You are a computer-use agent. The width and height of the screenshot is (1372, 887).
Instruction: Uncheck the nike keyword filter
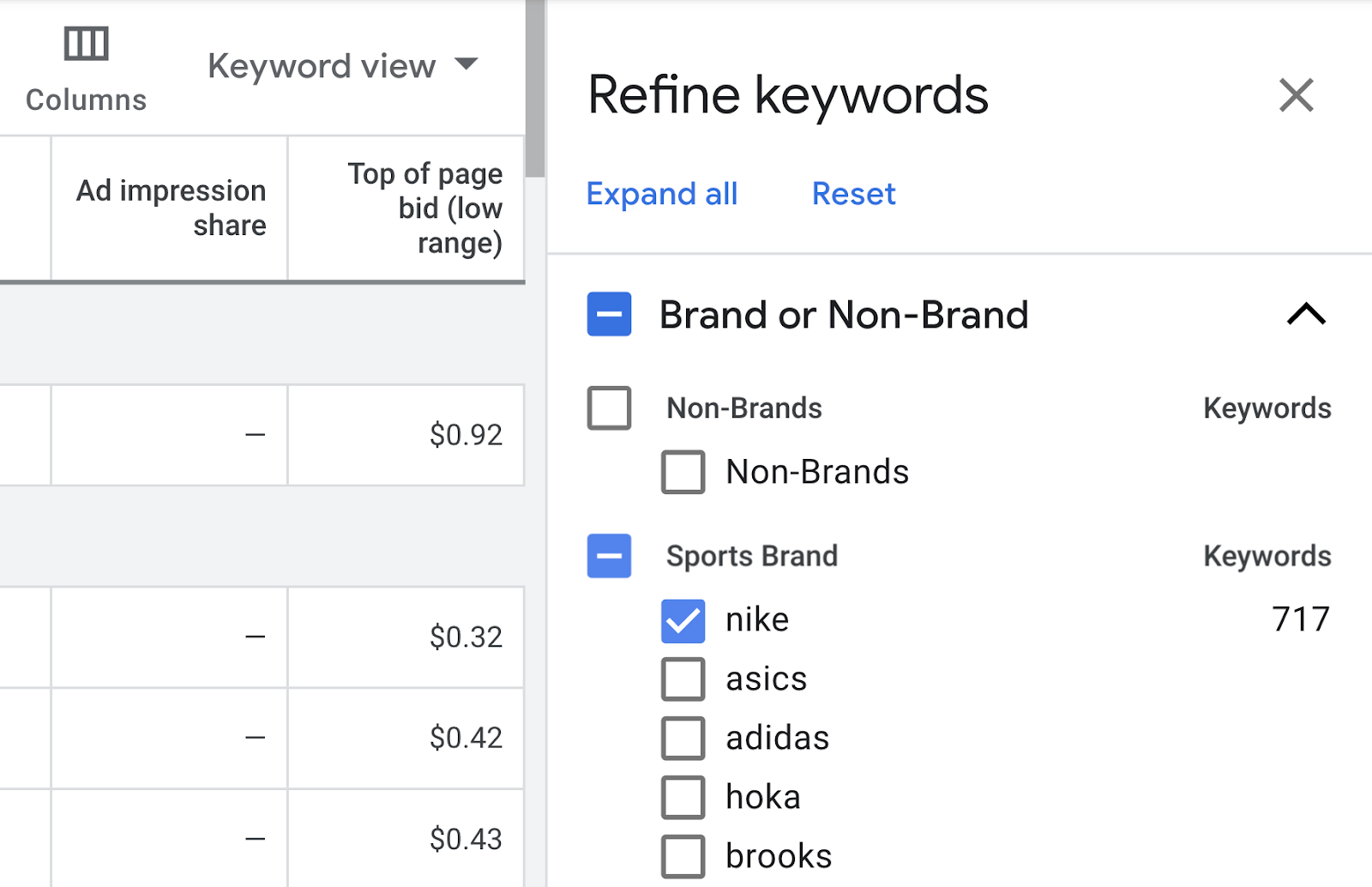pyautogui.click(x=683, y=619)
